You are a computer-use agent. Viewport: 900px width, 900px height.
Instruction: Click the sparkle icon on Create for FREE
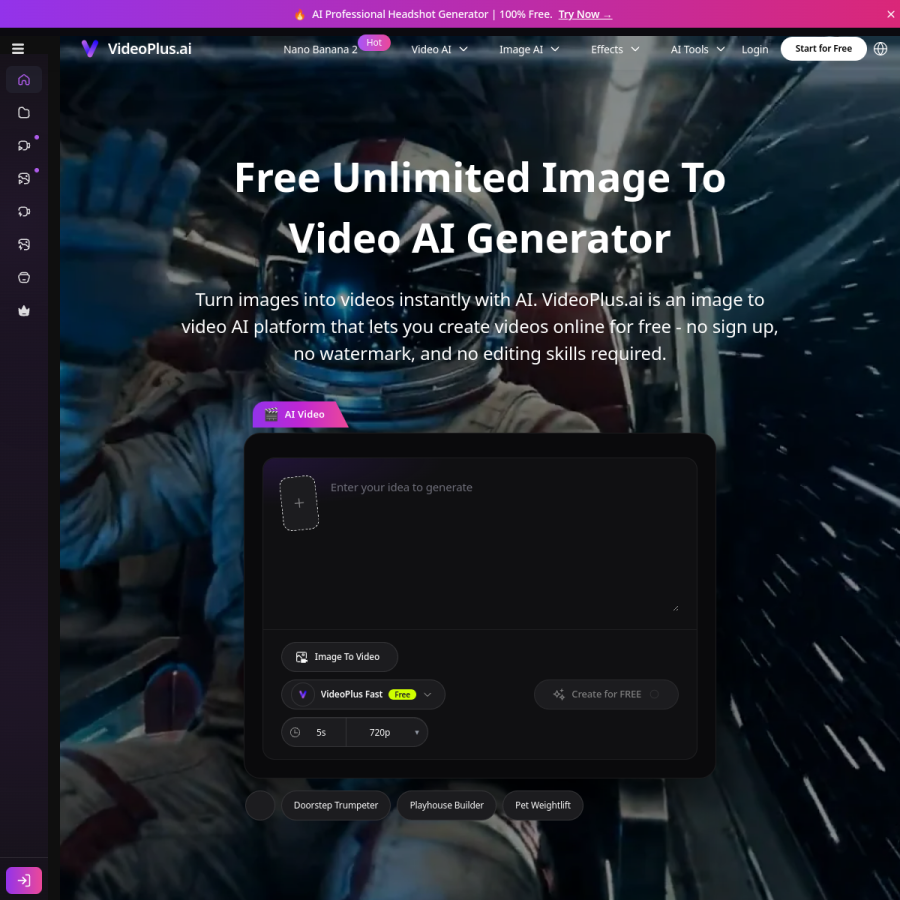click(x=559, y=695)
